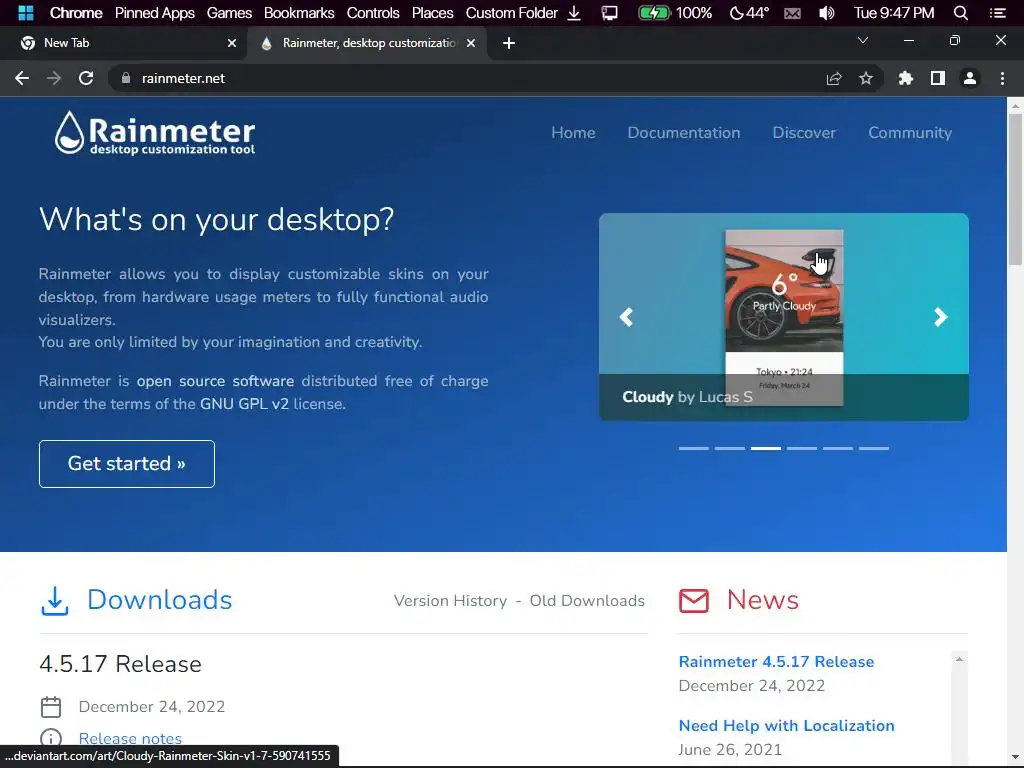Switch to the Rainmeter browser tab
1024x768 pixels.
[368, 43]
